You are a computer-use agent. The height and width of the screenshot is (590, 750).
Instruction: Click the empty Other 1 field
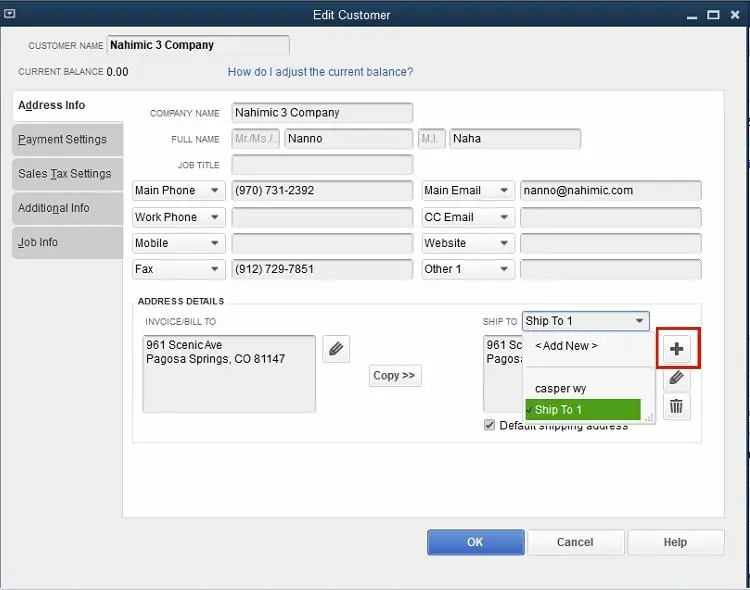coord(611,269)
